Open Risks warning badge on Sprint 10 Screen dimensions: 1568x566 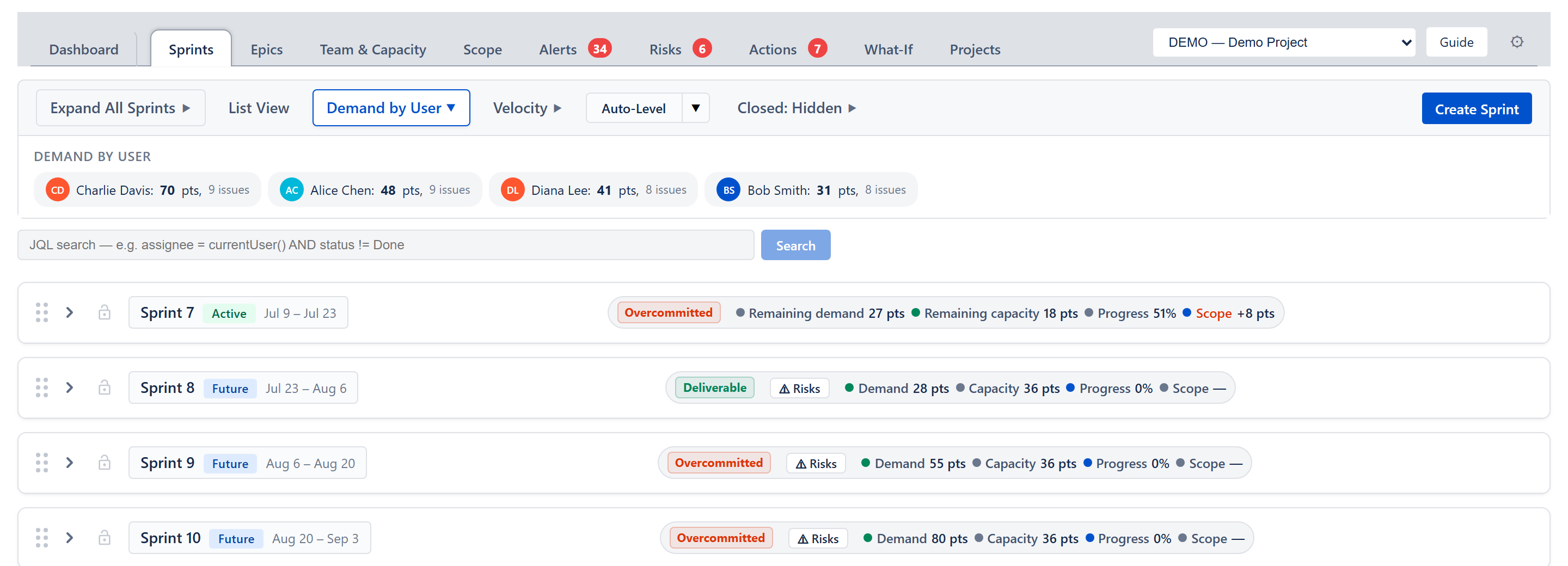[818, 539]
